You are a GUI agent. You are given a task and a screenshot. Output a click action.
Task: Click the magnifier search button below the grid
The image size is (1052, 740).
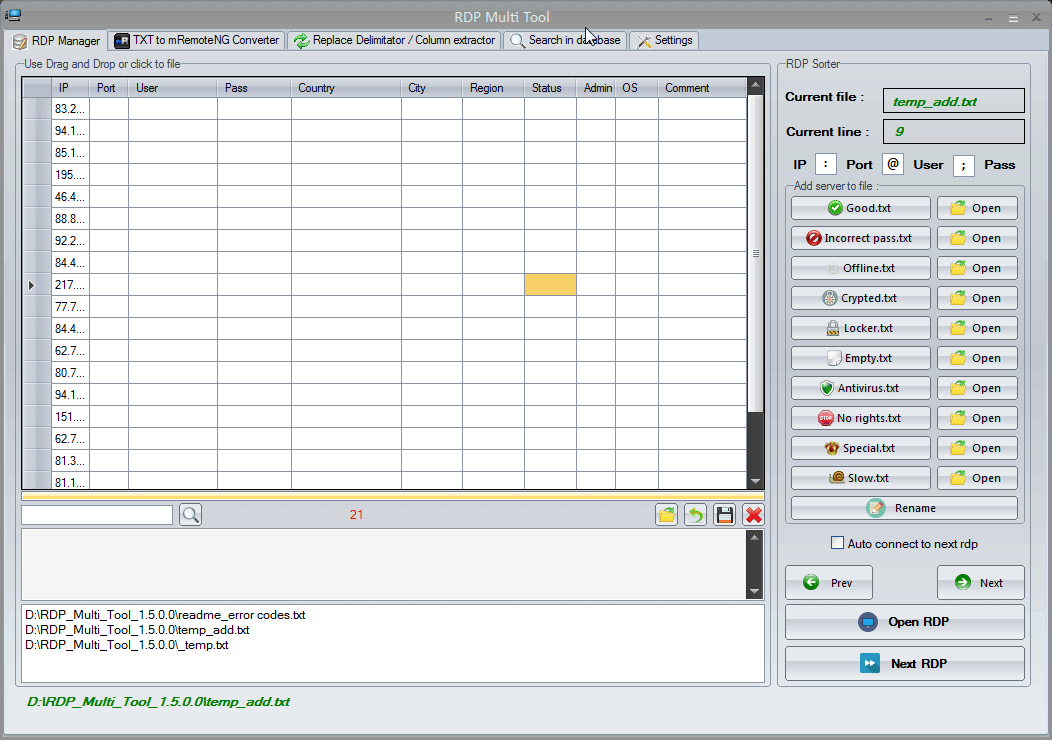pos(191,515)
